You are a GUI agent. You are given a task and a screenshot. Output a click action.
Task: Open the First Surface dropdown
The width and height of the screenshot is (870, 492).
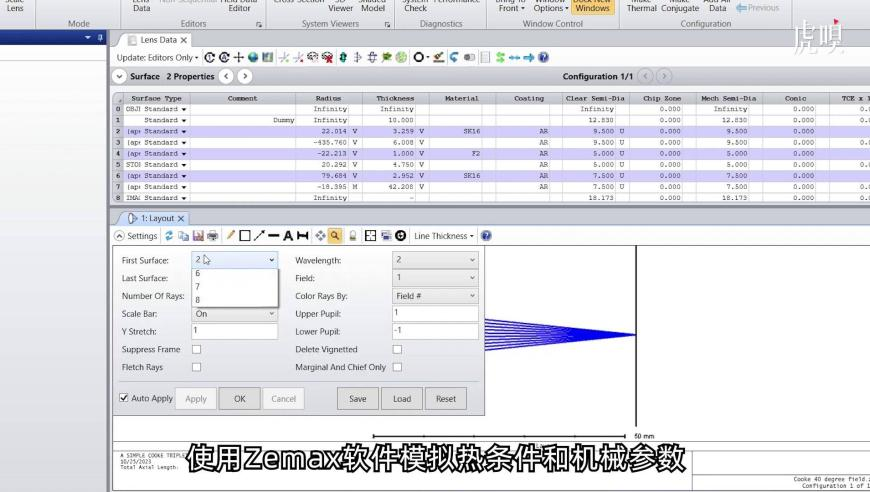point(234,260)
